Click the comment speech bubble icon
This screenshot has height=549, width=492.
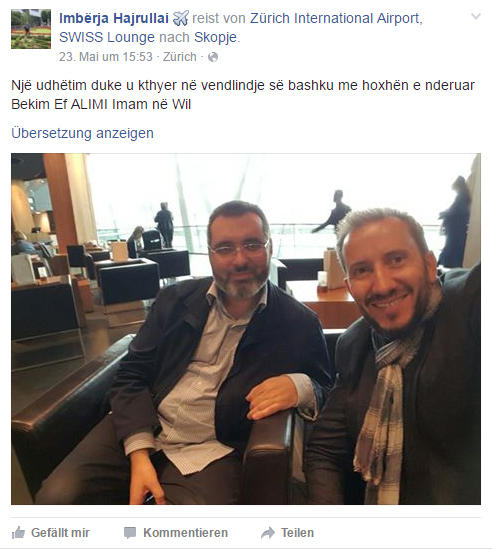click(130, 533)
